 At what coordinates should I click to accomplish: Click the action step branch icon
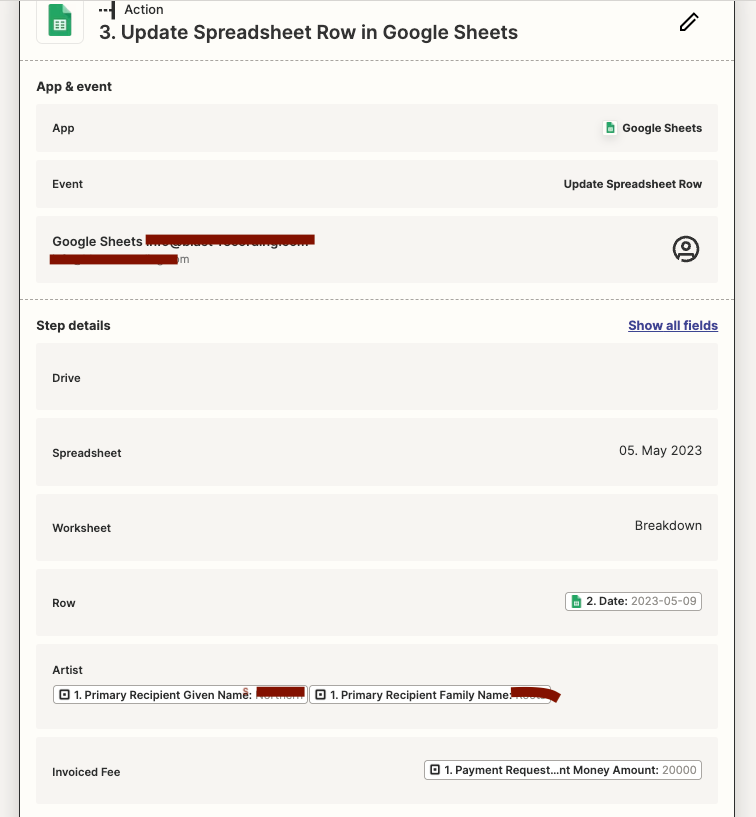(107, 10)
